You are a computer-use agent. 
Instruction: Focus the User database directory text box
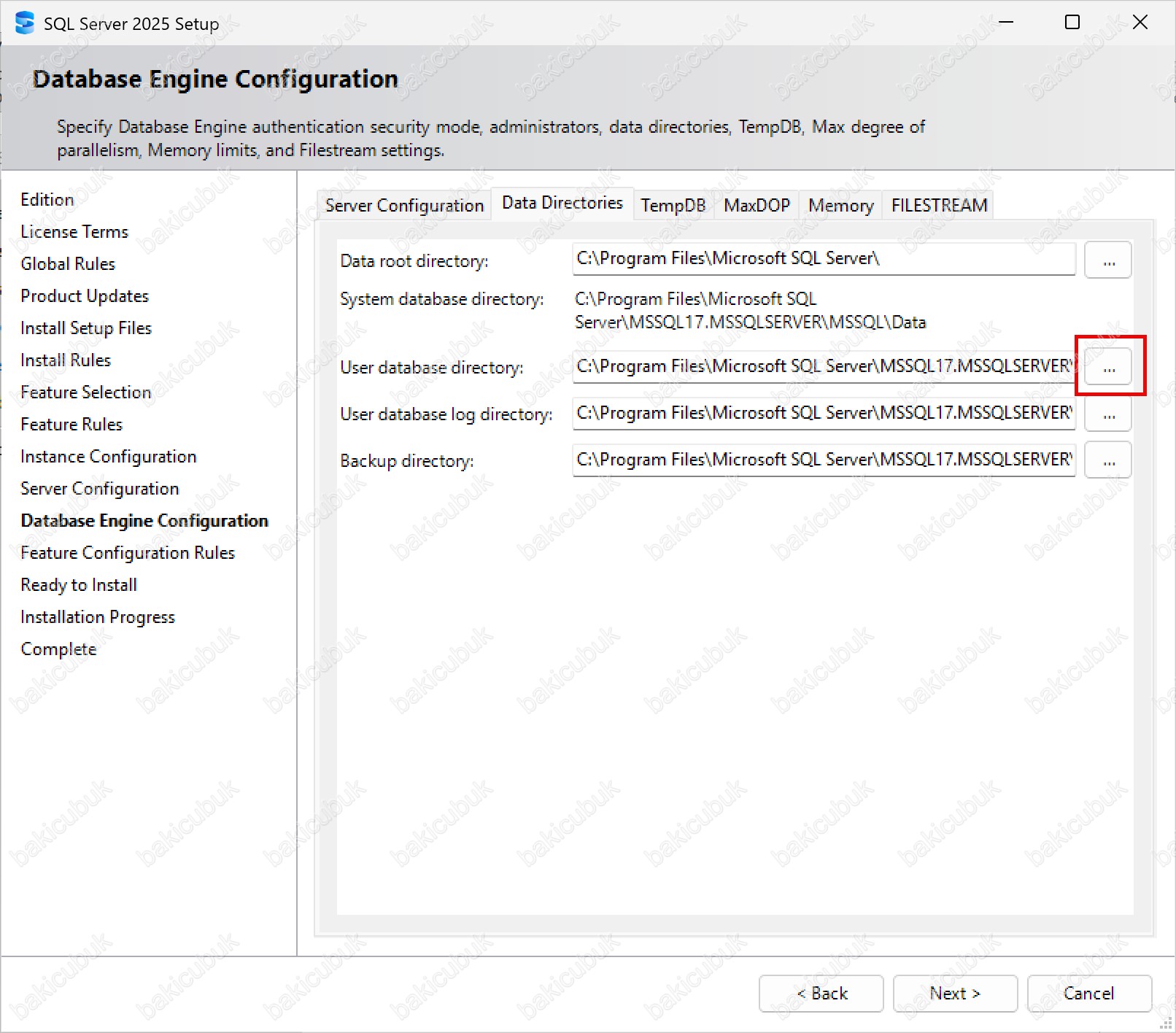point(823,366)
